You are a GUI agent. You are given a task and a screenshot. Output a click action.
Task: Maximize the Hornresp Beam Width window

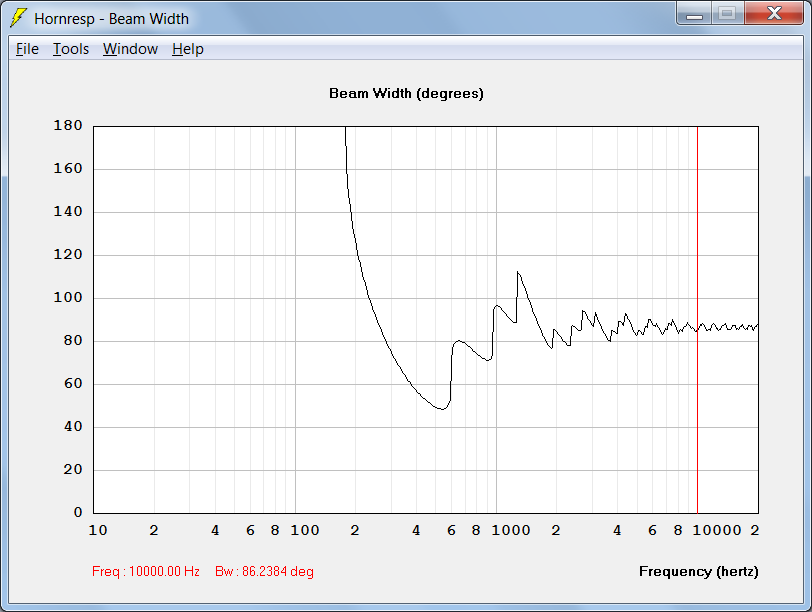point(728,13)
